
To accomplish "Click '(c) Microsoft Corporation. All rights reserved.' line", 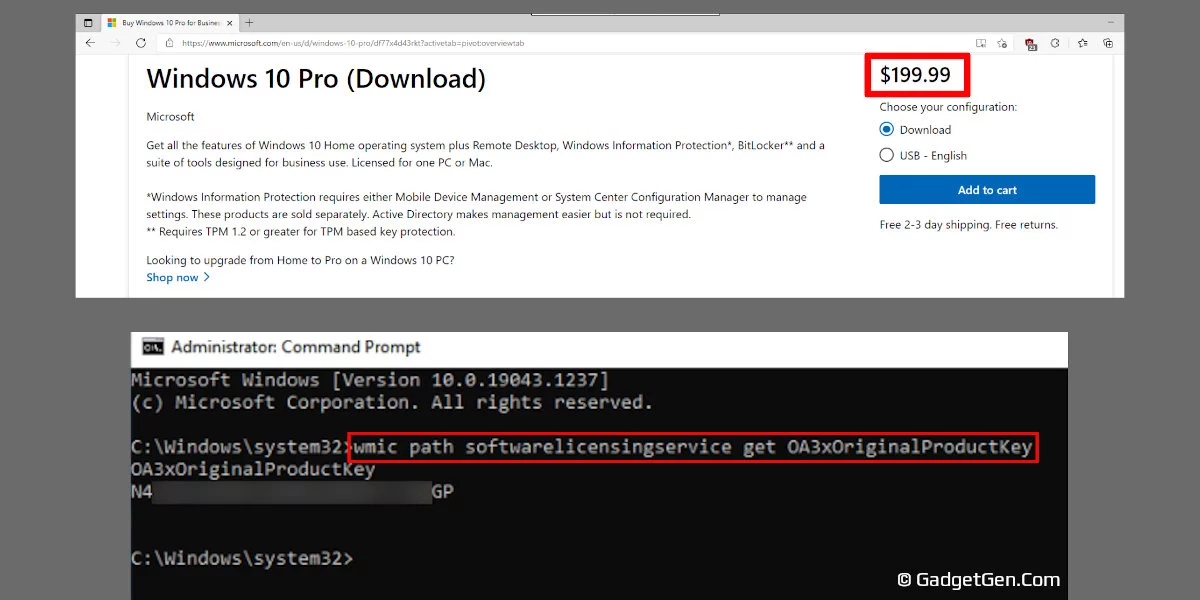I will pos(392,402).
